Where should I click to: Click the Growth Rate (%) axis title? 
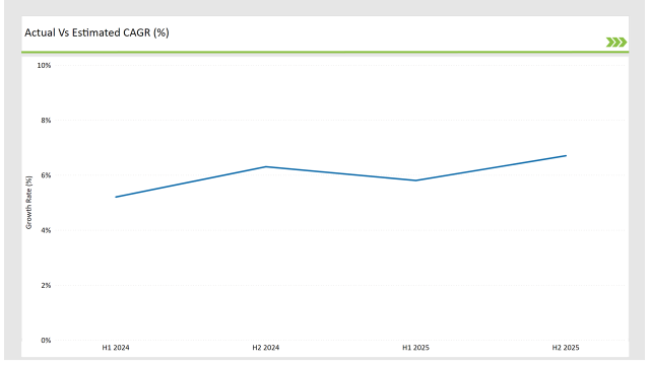pos(29,202)
